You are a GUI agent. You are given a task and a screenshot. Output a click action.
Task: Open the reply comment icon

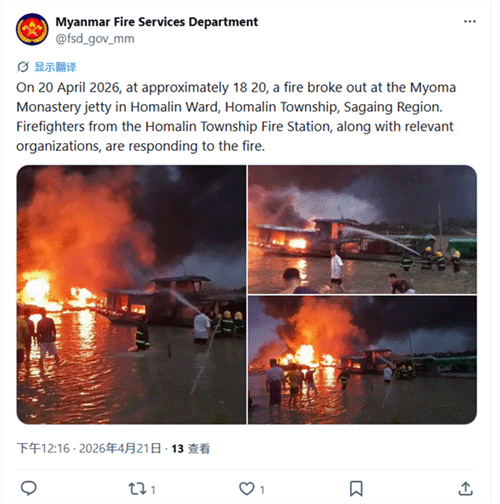(29, 489)
